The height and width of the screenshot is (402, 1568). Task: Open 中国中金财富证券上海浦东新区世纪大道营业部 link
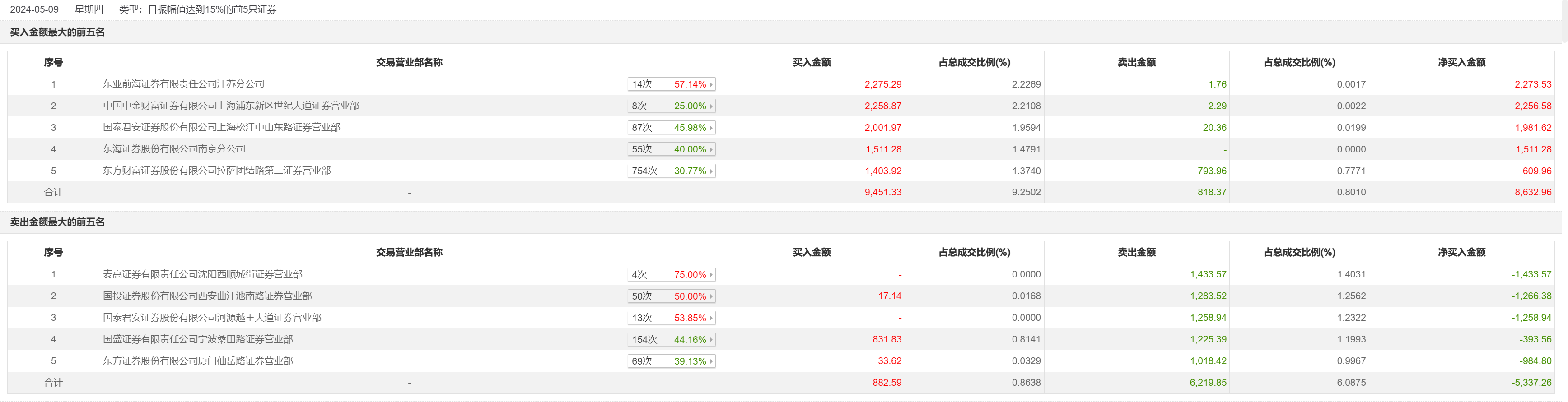coord(231,106)
